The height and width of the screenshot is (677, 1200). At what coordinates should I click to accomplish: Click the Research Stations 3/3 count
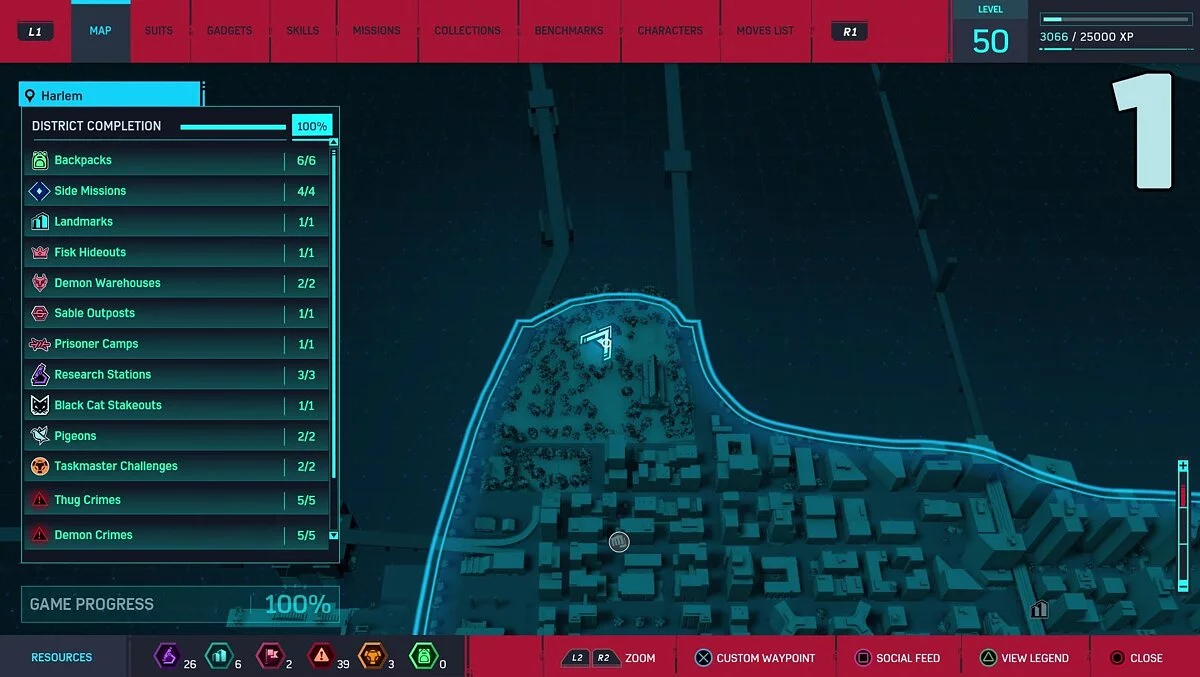306,375
